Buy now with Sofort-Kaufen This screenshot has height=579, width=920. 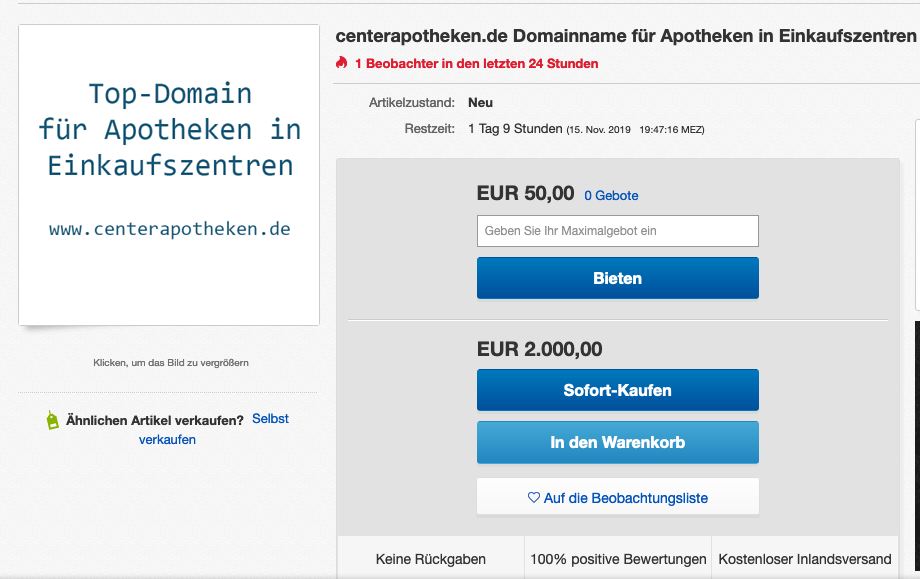point(617,390)
